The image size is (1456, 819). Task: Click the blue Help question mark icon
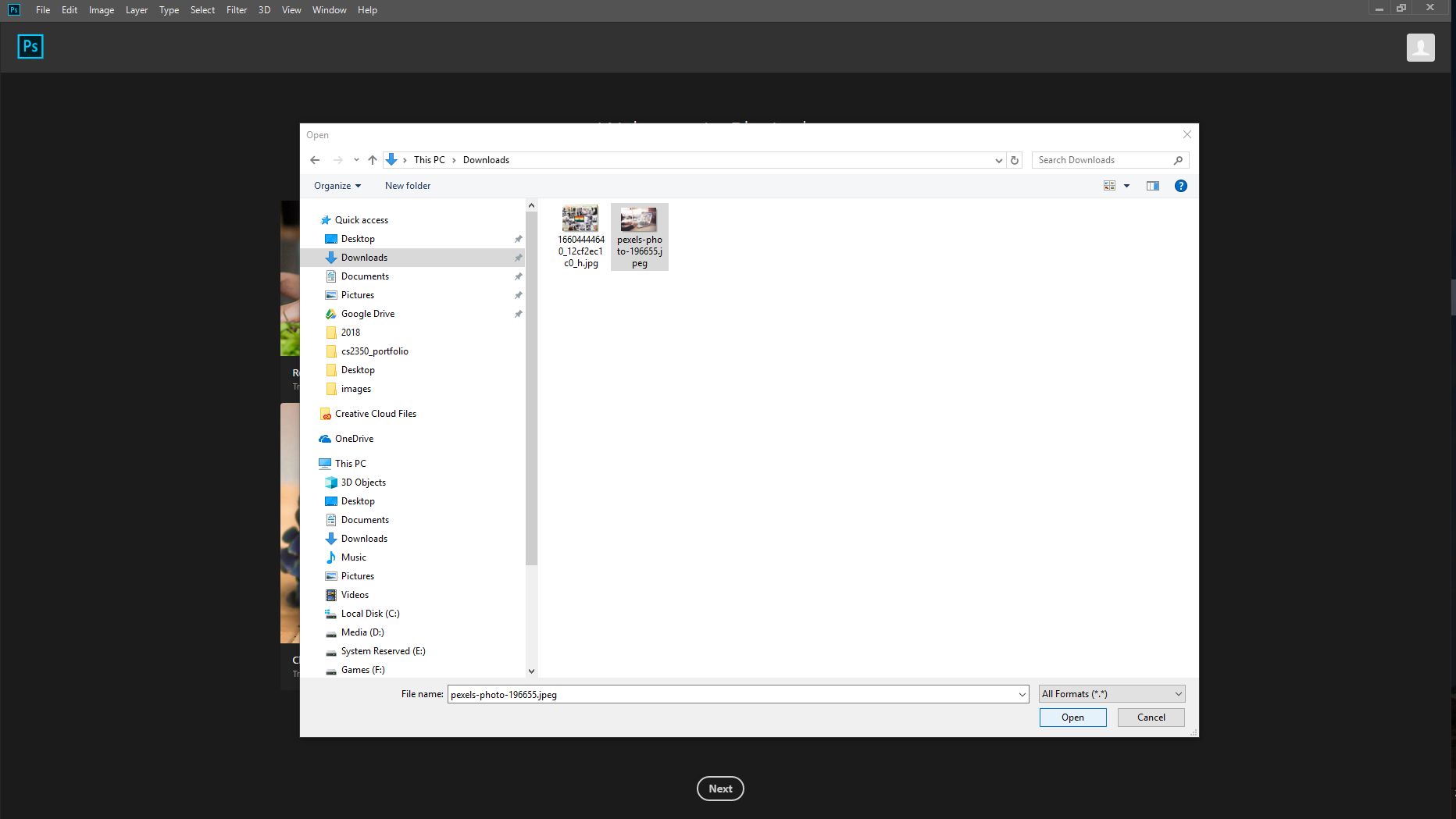[x=1180, y=185]
